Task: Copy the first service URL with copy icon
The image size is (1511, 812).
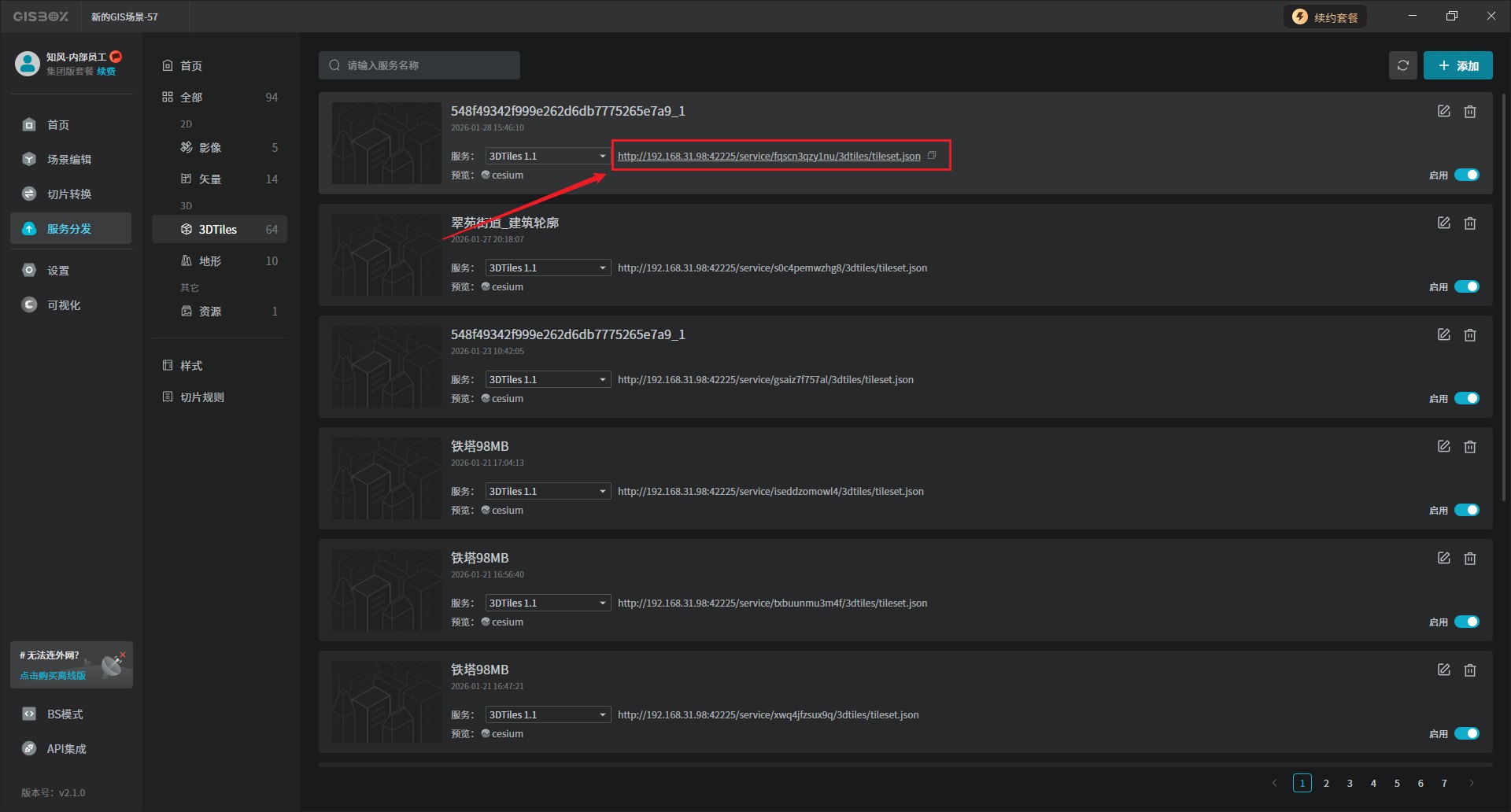Action: [932, 156]
